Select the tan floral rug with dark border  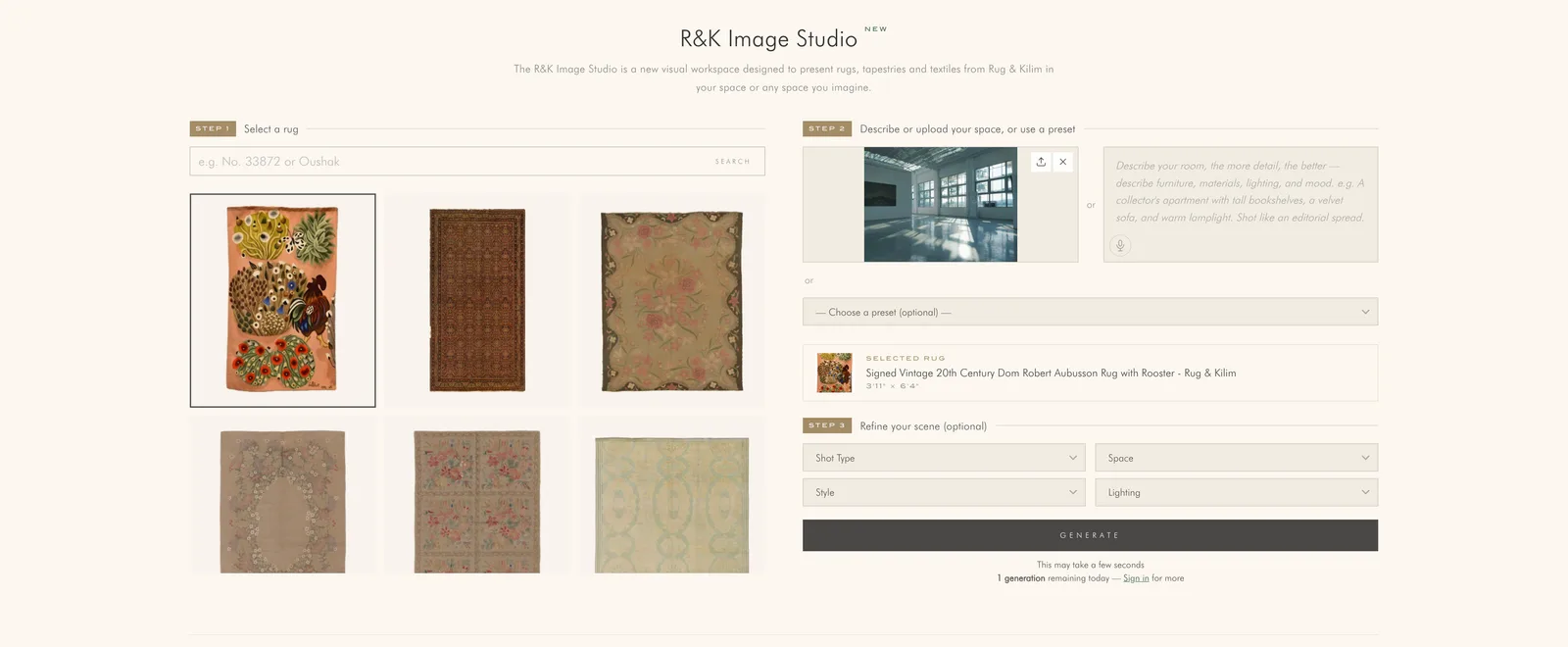tap(671, 300)
